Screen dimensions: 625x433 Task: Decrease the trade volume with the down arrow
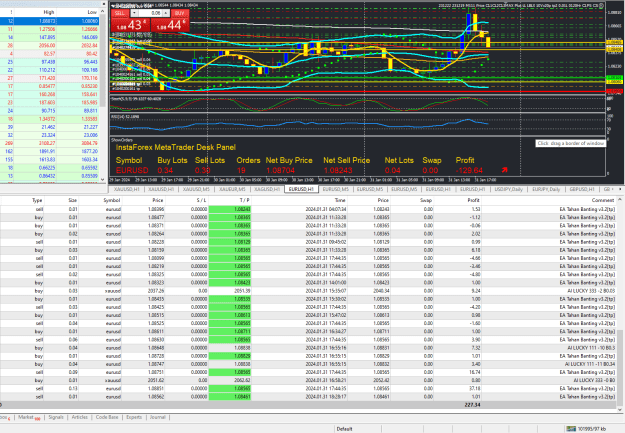(x=134, y=13)
